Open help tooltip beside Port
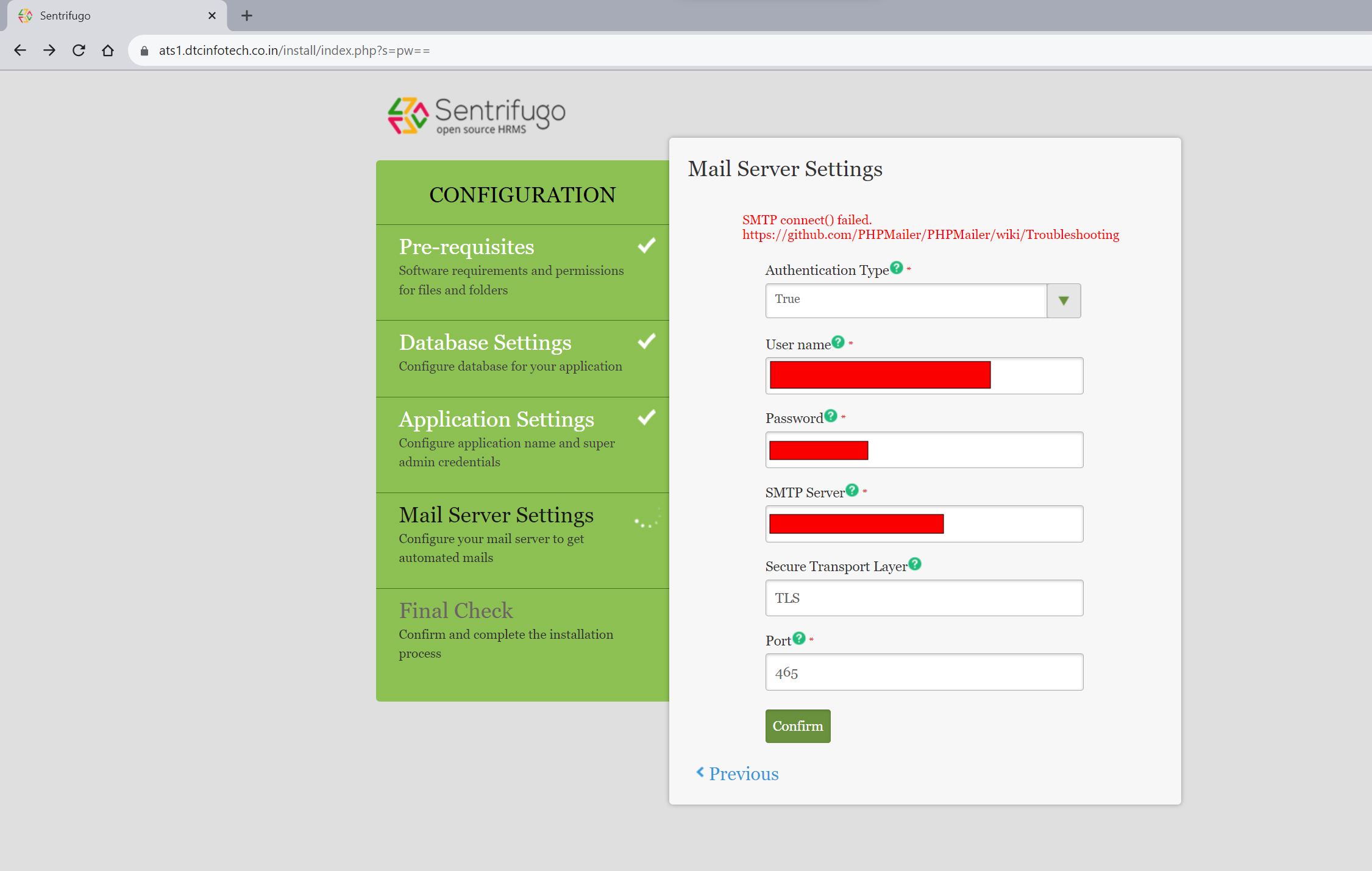Image resolution: width=1372 pixels, height=871 pixels. click(x=799, y=638)
